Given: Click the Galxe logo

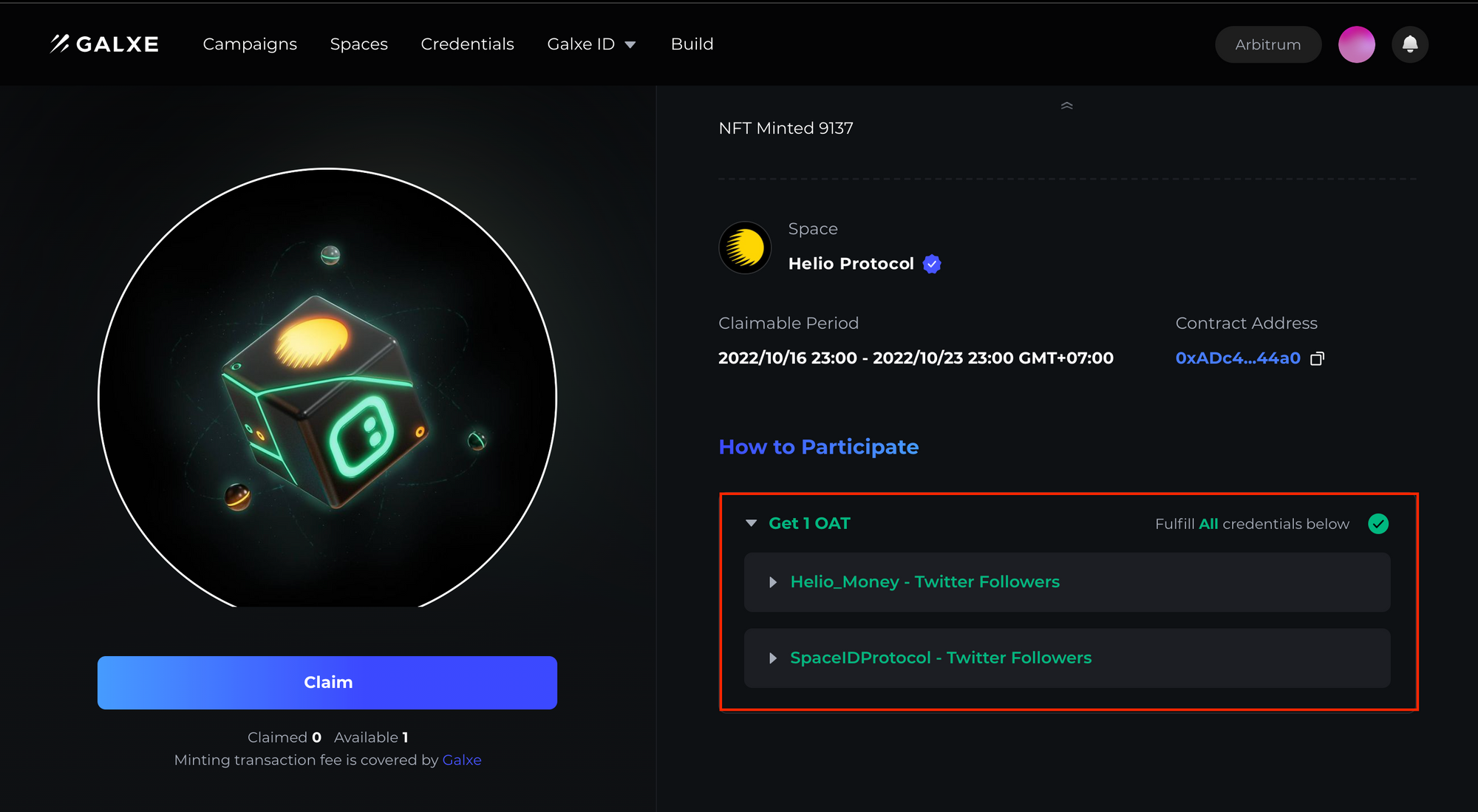Looking at the screenshot, I should pos(104,44).
